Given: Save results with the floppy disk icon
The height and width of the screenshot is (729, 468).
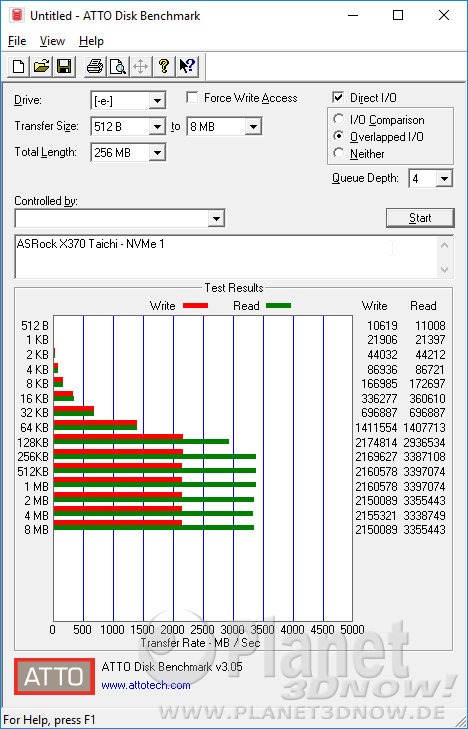Looking at the screenshot, I should (x=64, y=66).
